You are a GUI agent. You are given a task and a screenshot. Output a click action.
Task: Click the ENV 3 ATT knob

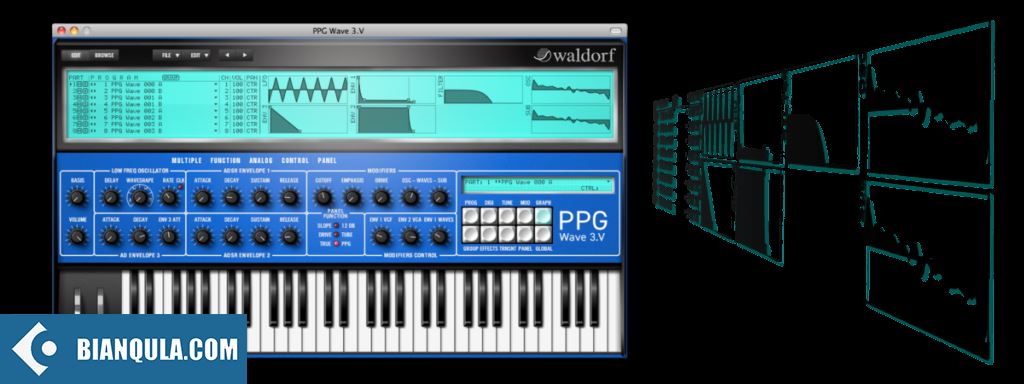[168, 236]
